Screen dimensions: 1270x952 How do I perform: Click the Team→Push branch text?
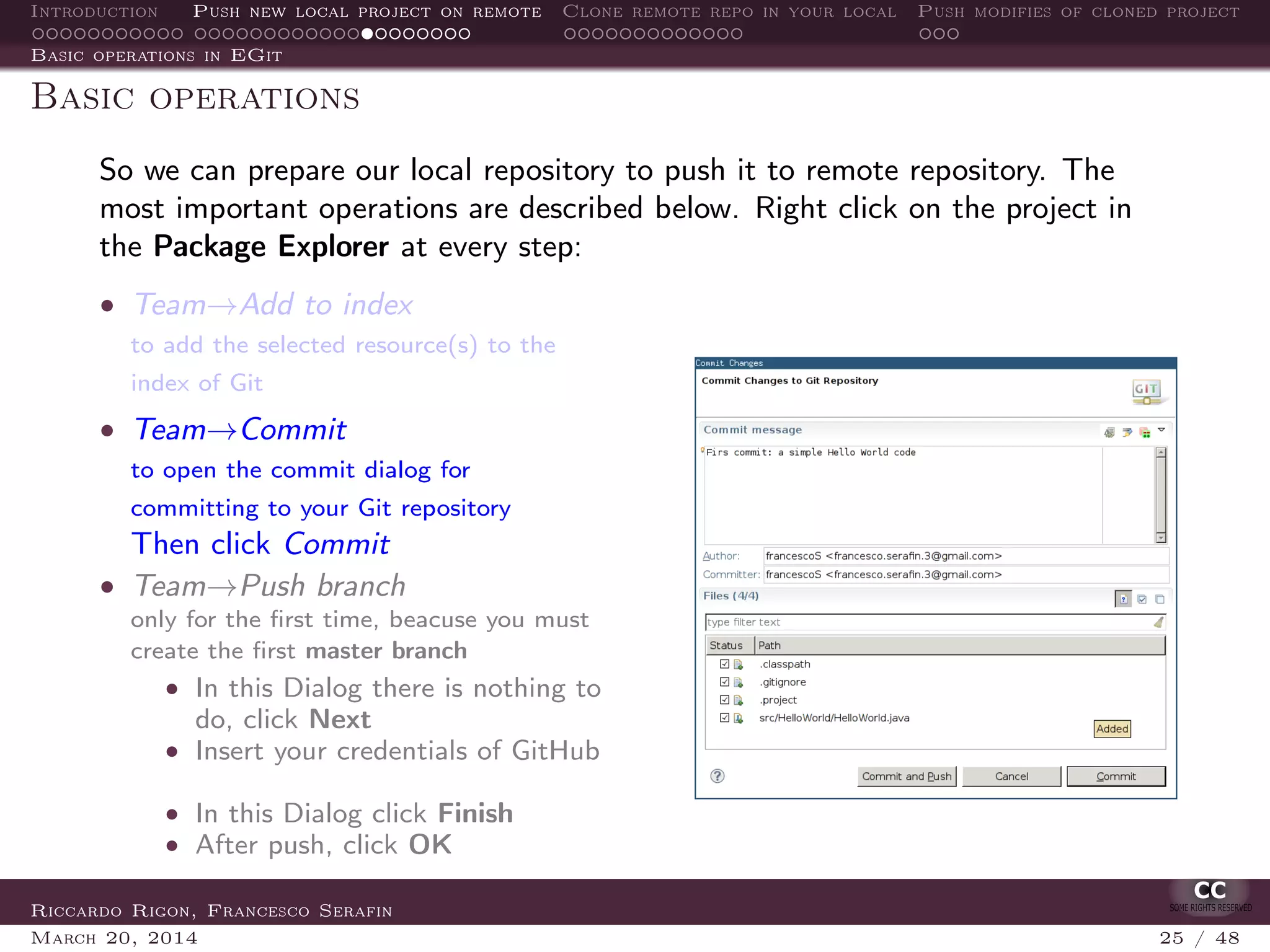270,586
